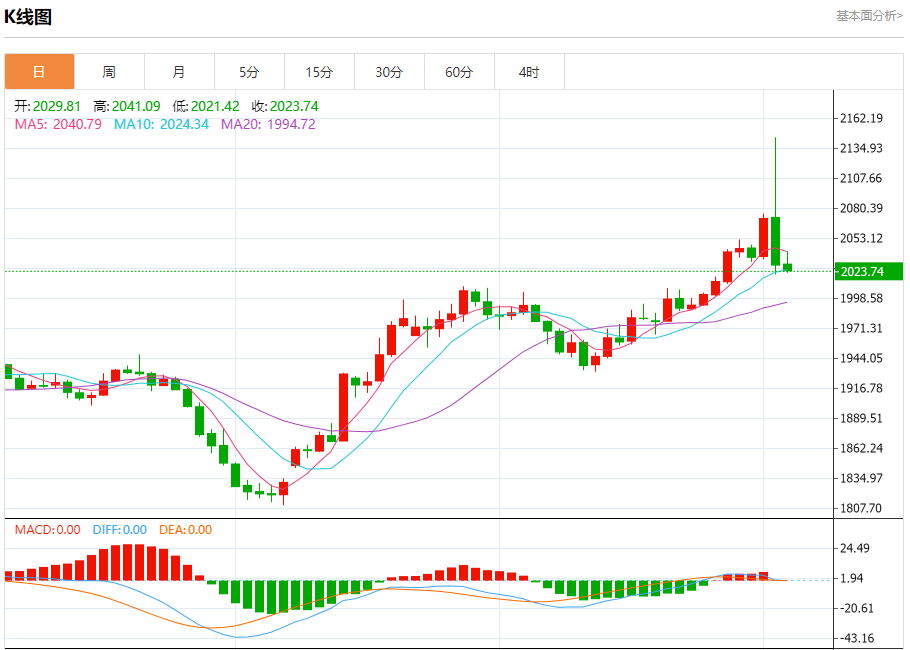This screenshot has width=910, height=650.
Task: Click the 开: 2029.81 open value
Action: coord(48,106)
